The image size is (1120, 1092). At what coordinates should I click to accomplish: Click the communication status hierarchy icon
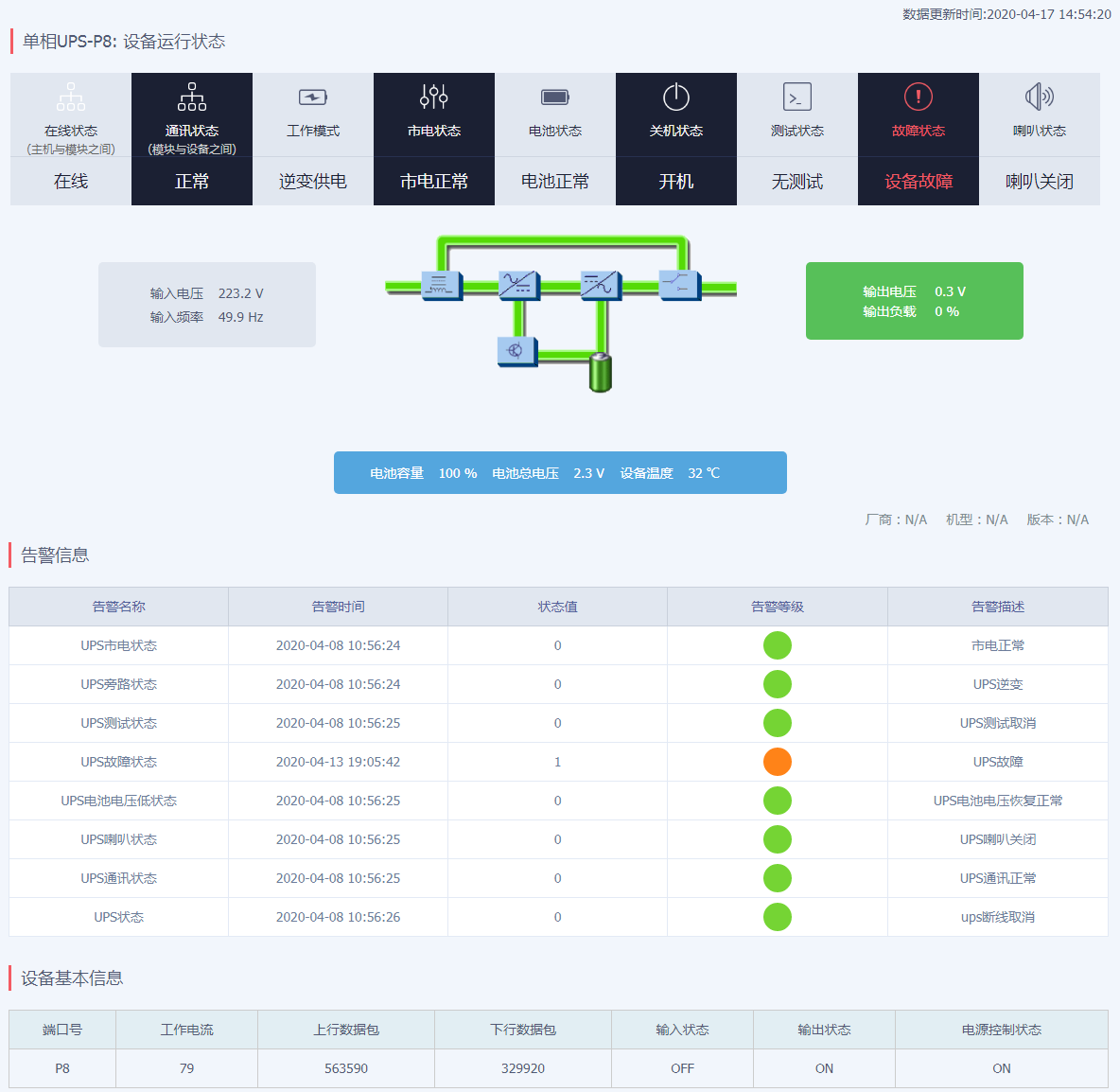tap(192, 97)
